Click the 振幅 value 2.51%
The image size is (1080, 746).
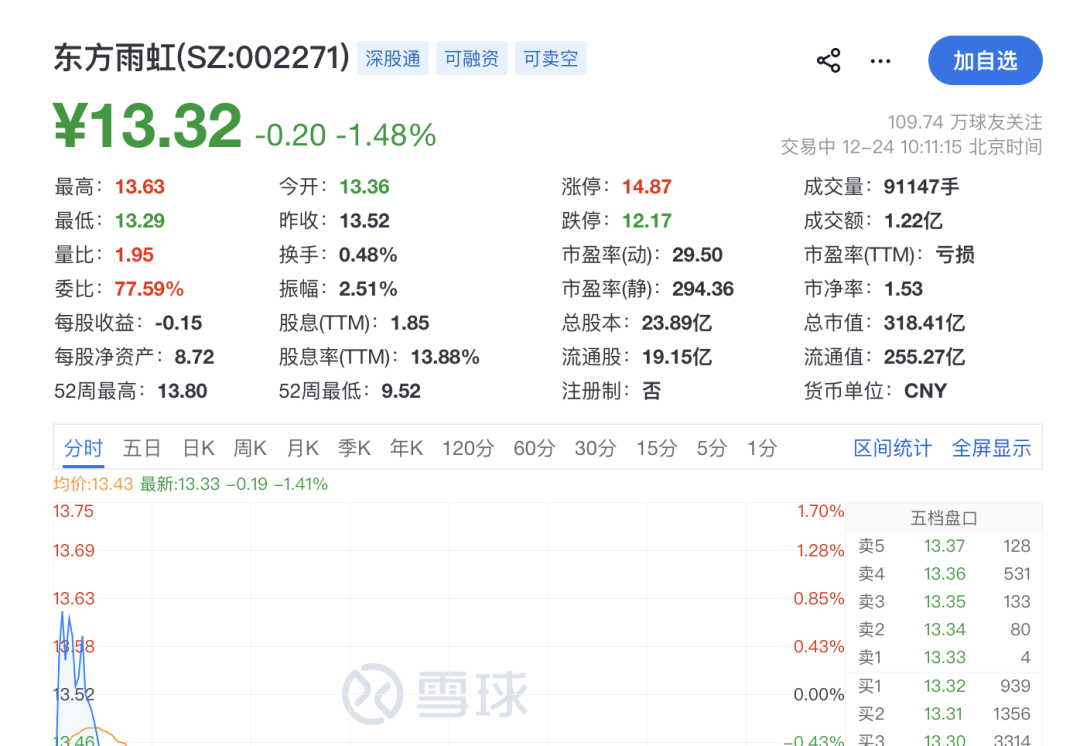pyautogui.click(x=368, y=289)
